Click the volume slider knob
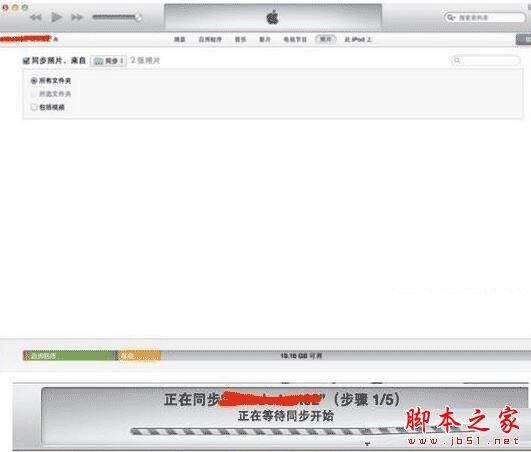 tap(138, 17)
